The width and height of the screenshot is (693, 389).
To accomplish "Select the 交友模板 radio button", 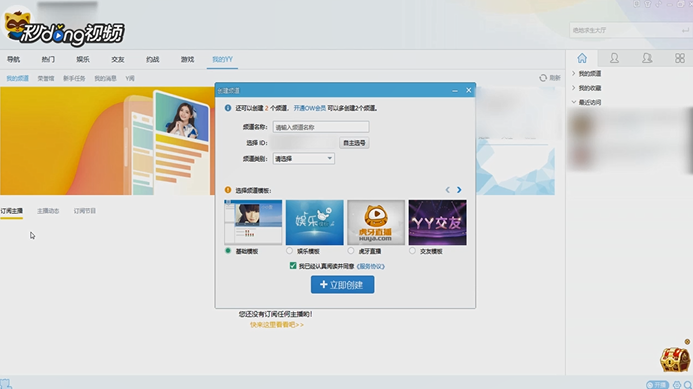I will (x=412, y=251).
